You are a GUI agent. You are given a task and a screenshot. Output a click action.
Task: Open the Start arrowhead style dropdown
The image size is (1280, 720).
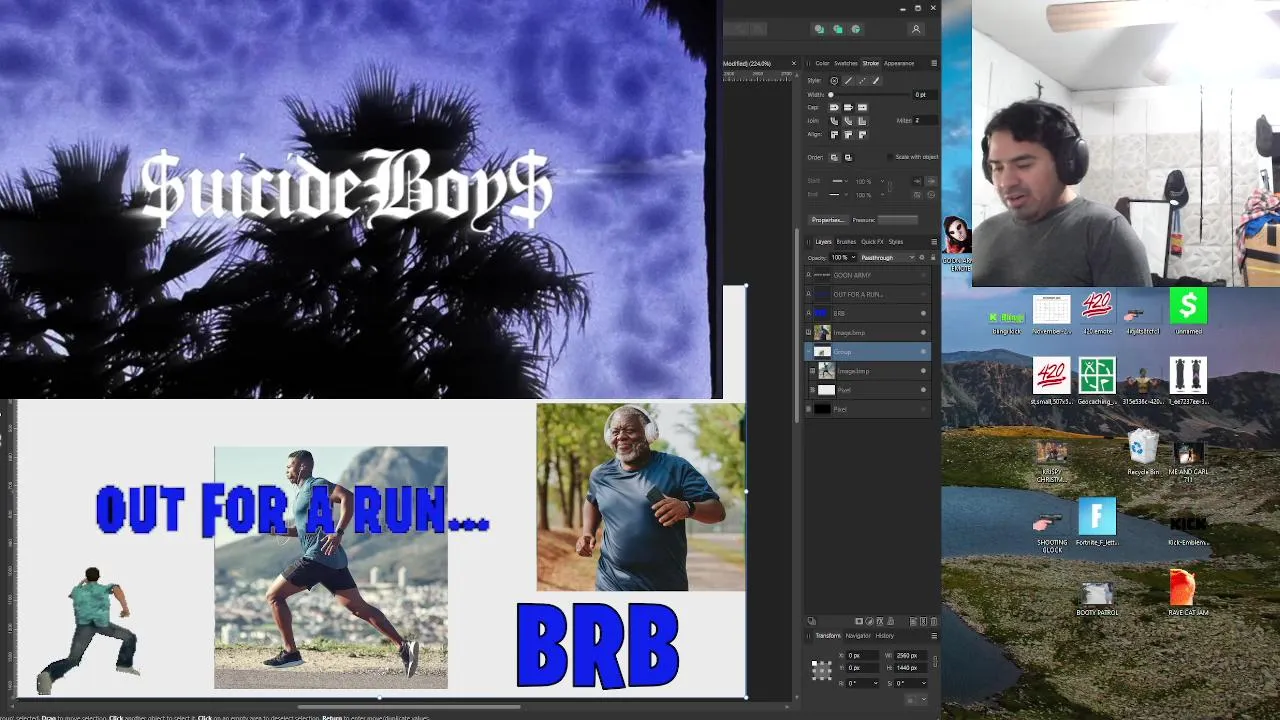point(840,181)
